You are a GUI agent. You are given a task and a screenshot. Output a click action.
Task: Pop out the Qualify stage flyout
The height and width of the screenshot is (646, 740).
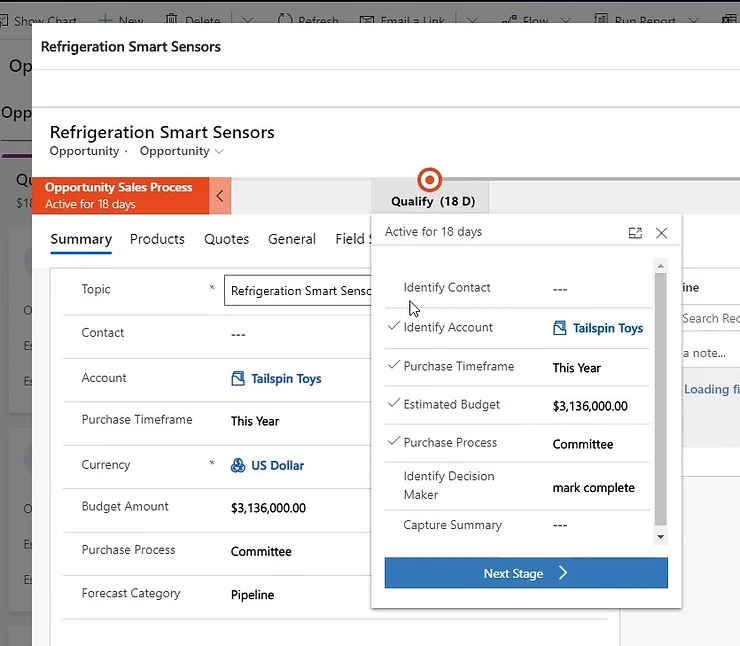click(635, 233)
